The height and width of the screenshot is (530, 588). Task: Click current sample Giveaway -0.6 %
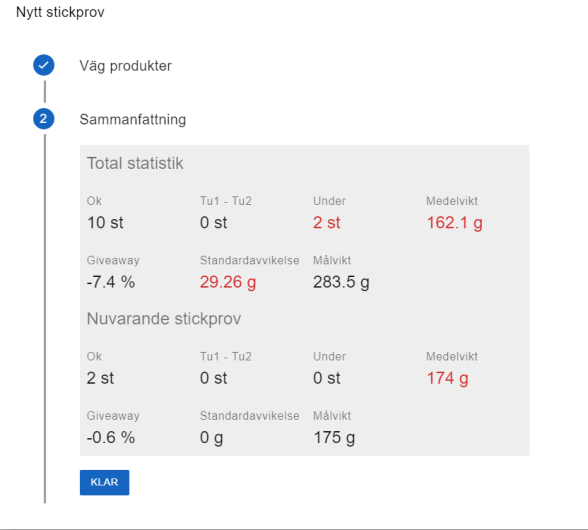pyautogui.click(x=111, y=438)
